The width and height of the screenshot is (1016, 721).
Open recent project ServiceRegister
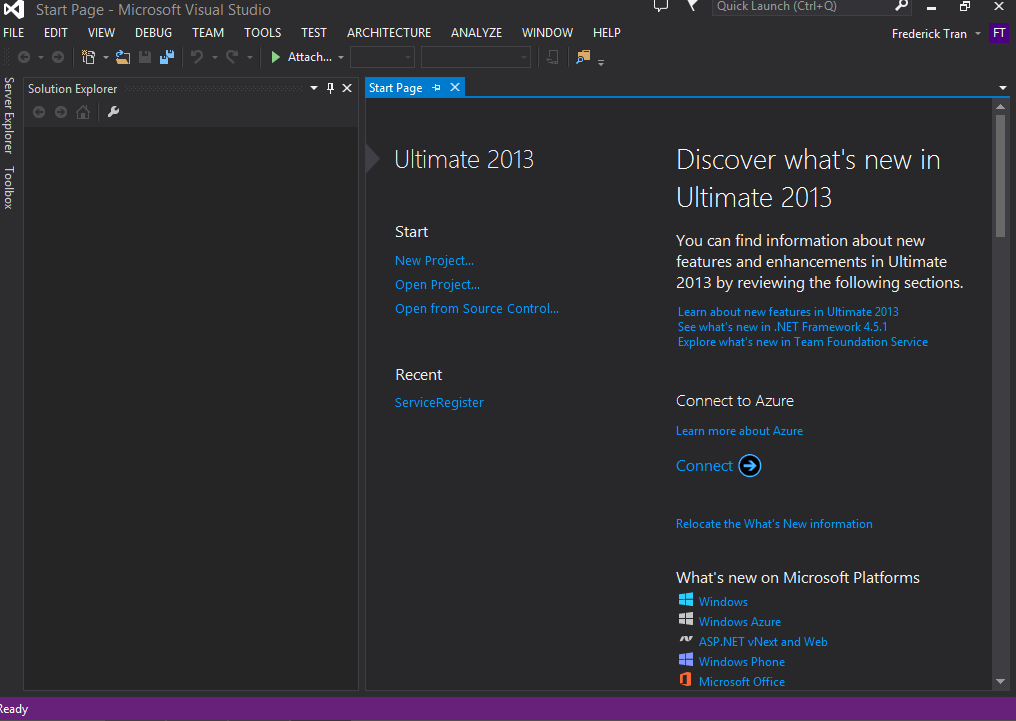pos(439,402)
